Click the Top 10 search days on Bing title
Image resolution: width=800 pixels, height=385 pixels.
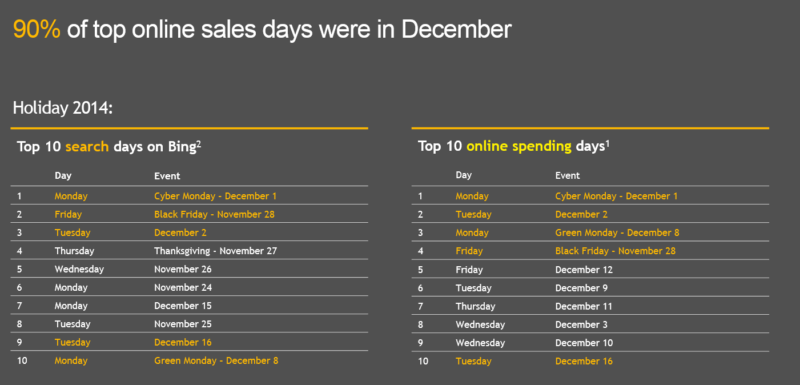(x=109, y=147)
